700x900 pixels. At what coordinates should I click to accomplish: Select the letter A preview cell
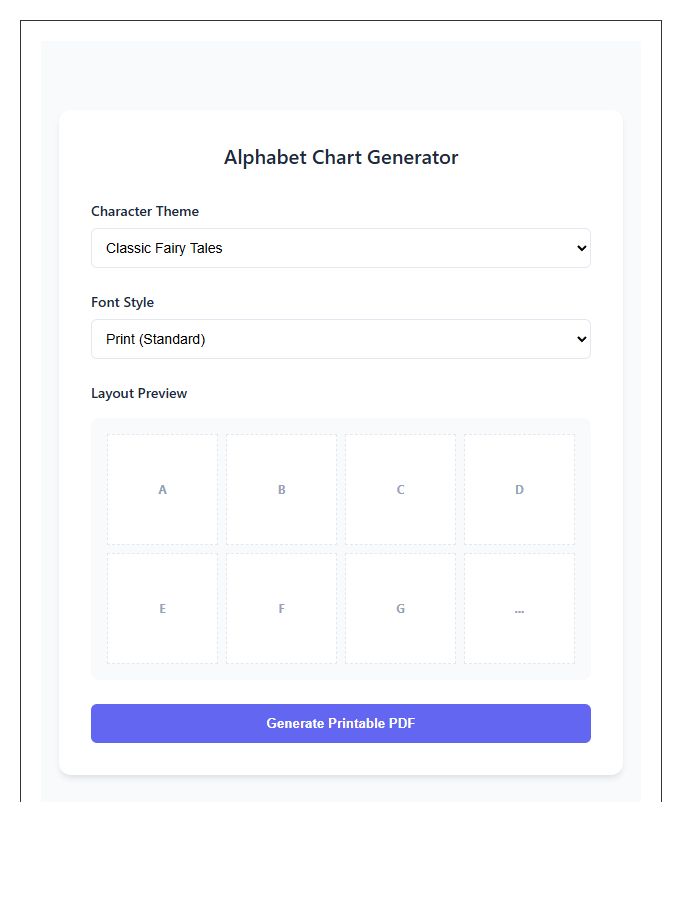click(162, 489)
